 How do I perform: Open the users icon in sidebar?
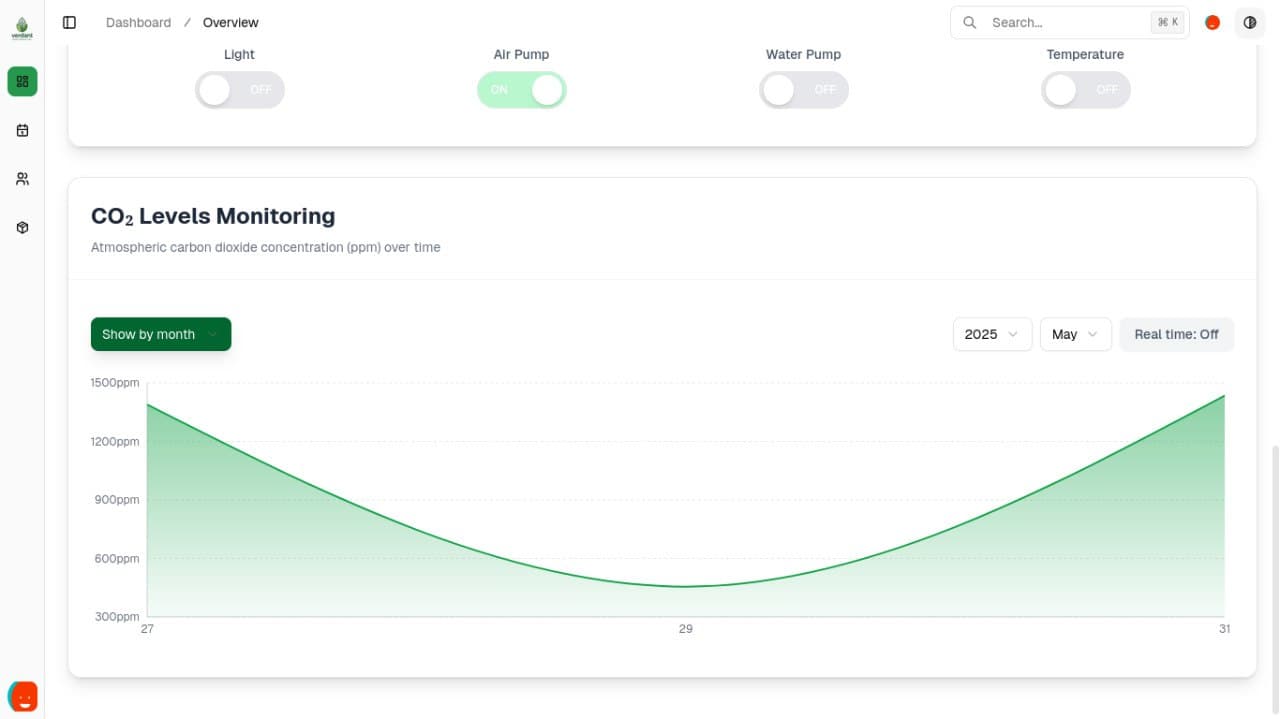[22, 179]
